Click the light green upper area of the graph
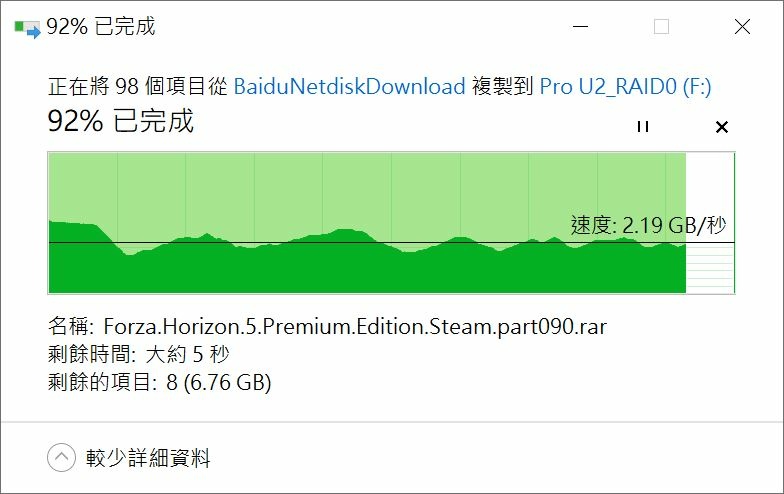 click(368, 188)
